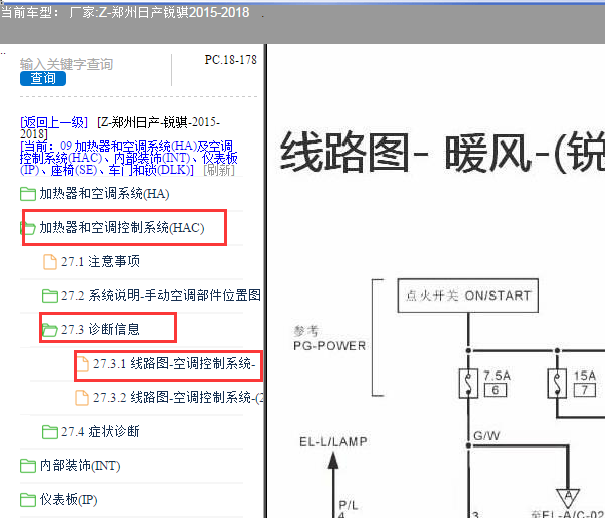
Task: Click the G/W wire color label
Action: click(x=487, y=436)
